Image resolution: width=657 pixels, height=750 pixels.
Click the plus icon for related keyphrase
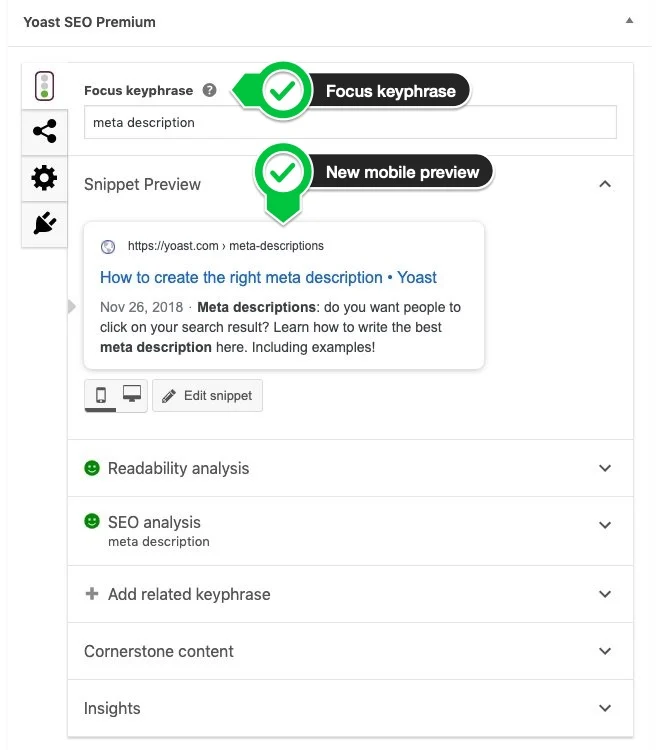click(x=92, y=593)
